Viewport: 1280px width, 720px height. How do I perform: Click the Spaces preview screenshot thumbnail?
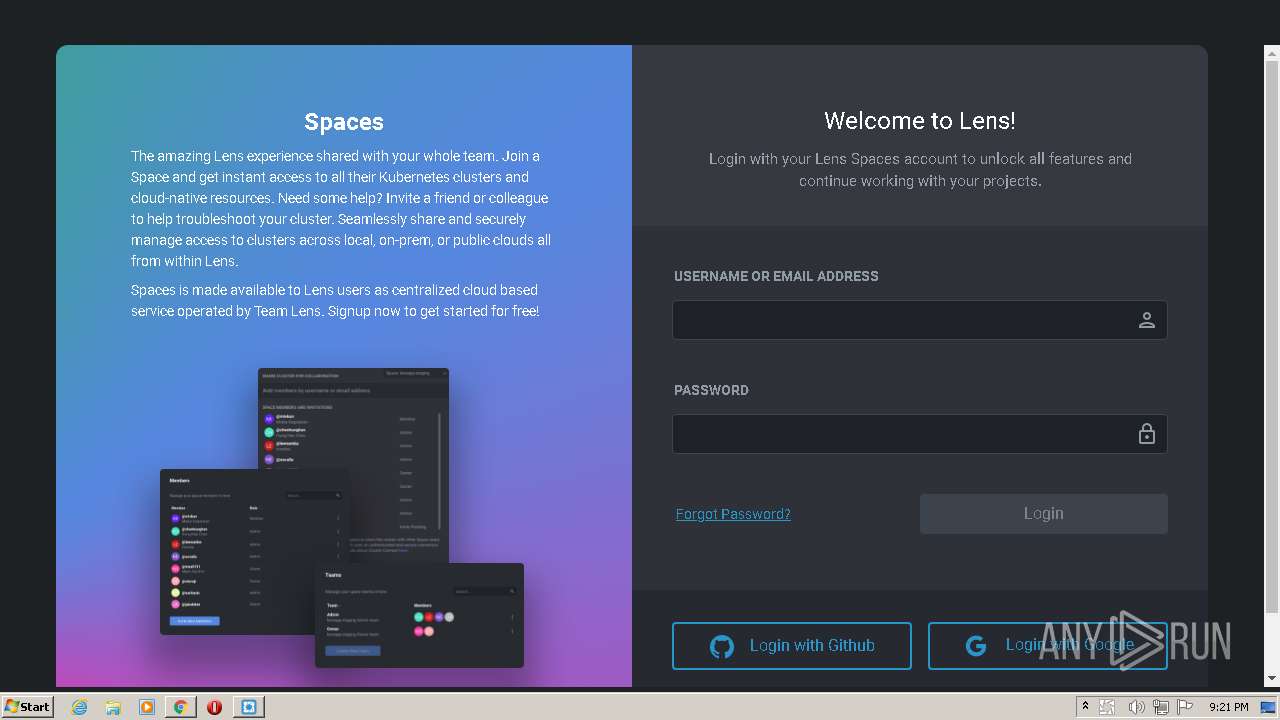(x=342, y=518)
